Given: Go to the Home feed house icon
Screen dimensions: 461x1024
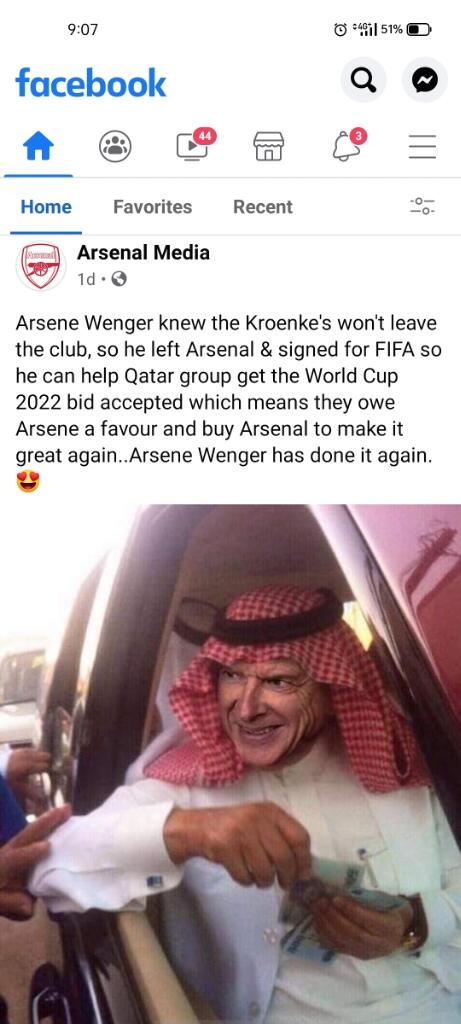Looking at the screenshot, I should coord(38,146).
